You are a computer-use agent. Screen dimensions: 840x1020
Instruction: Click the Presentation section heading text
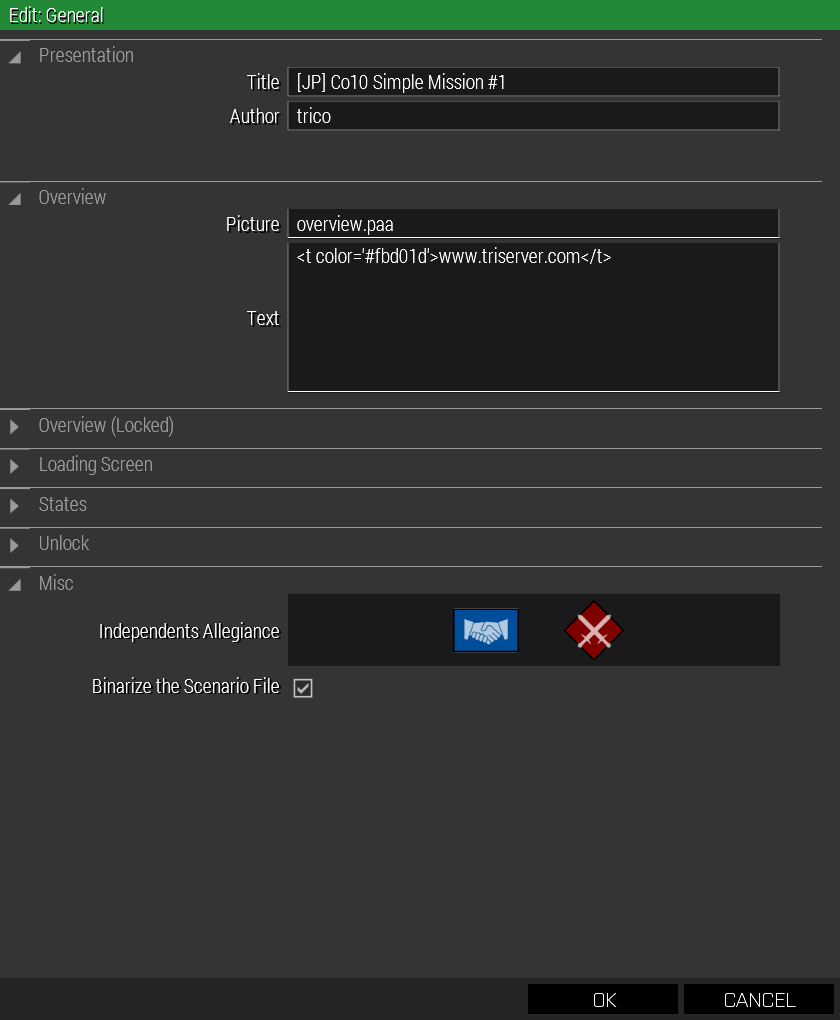coord(86,55)
